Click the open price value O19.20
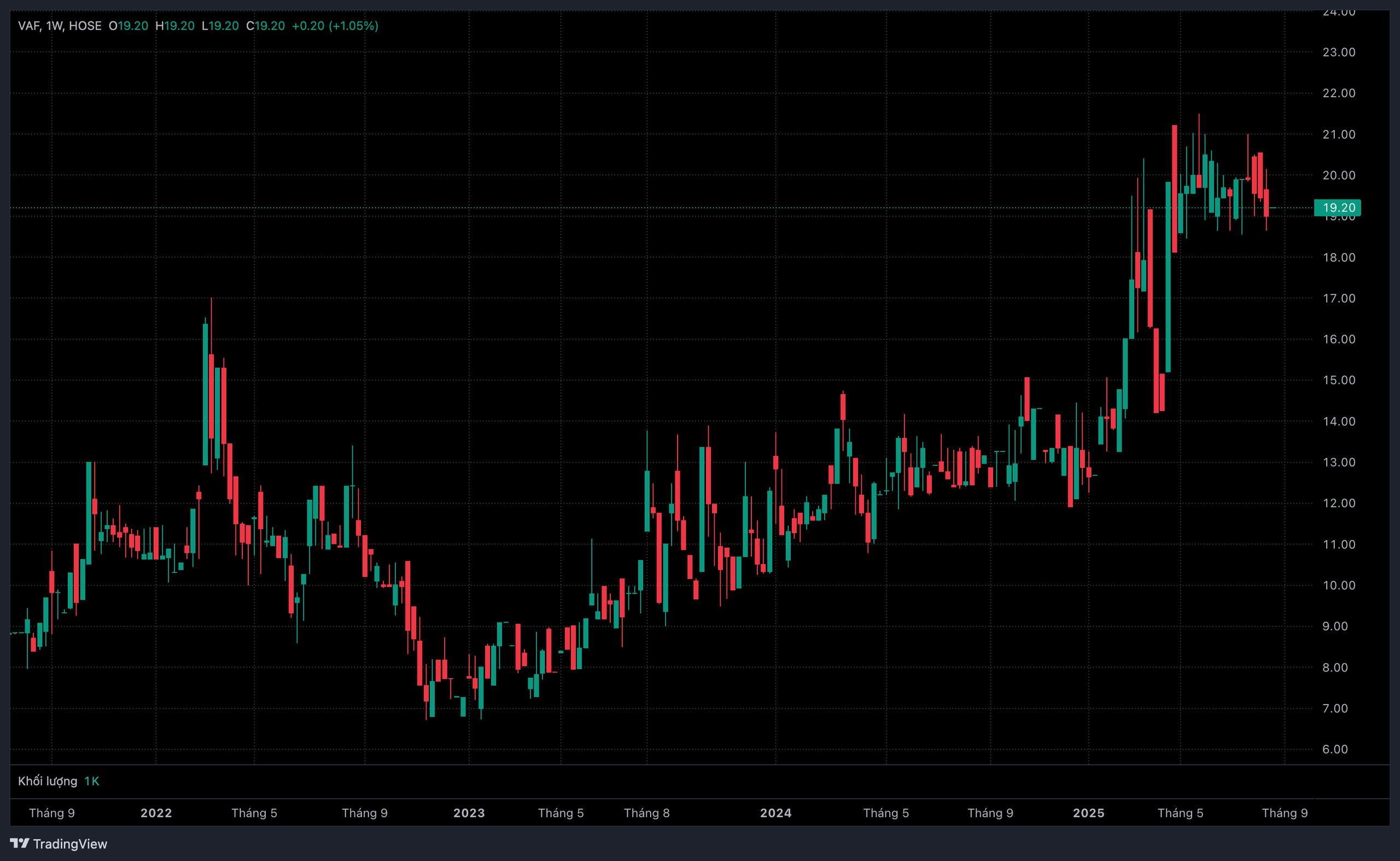This screenshot has height=861, width=1400. pyautogui.click(x=128, y=26)
